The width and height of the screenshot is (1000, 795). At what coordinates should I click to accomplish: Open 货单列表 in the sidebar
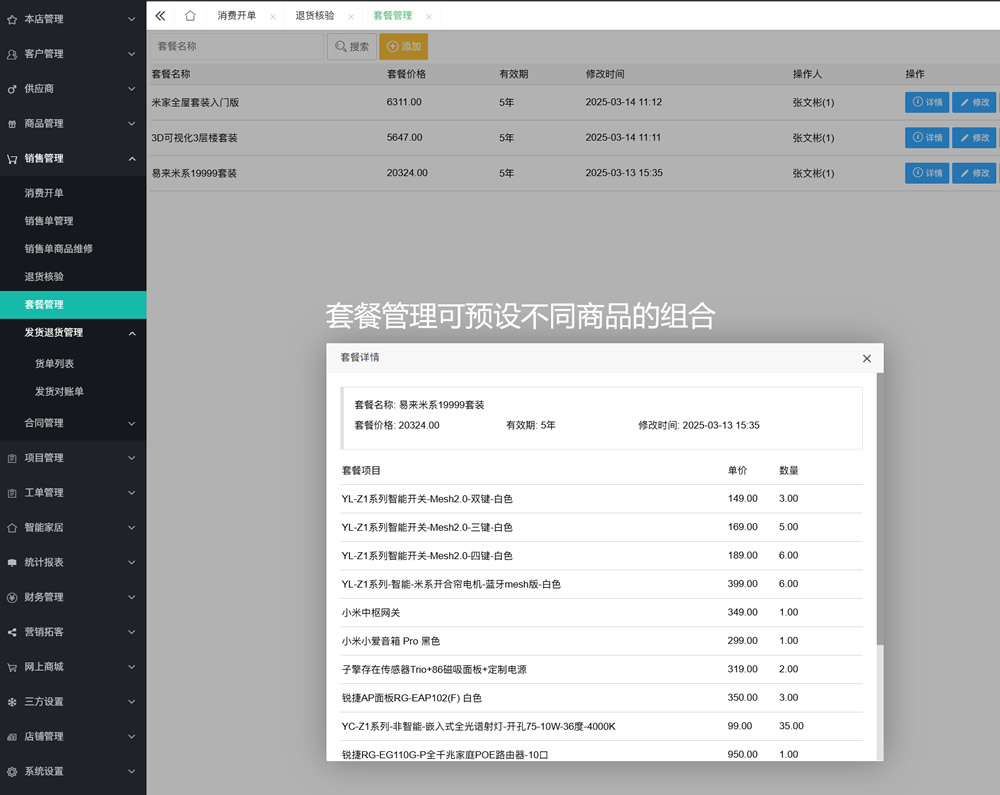click(54, 363)
